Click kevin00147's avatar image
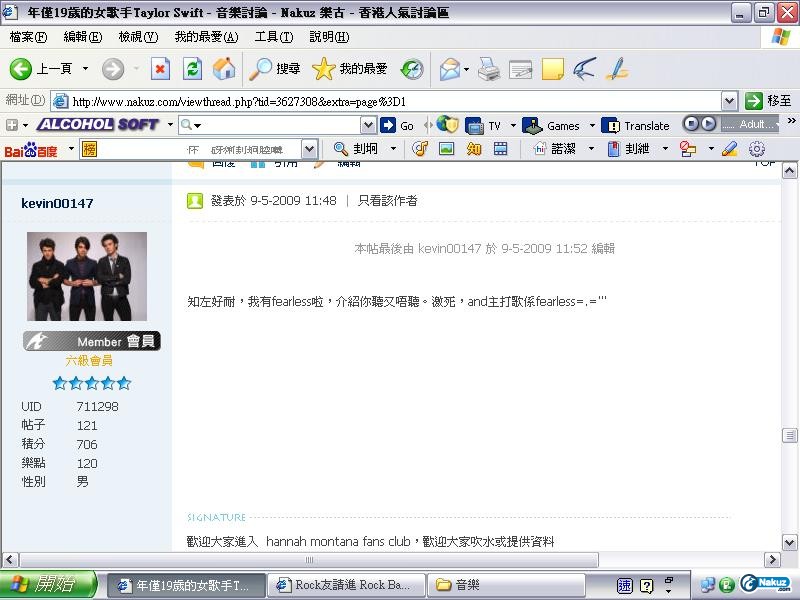This screenshot has height=600, width=800. pos(86,276)
